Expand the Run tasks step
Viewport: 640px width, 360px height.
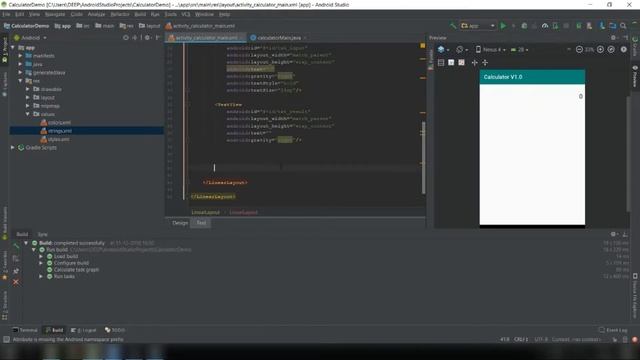pos(41,276)
